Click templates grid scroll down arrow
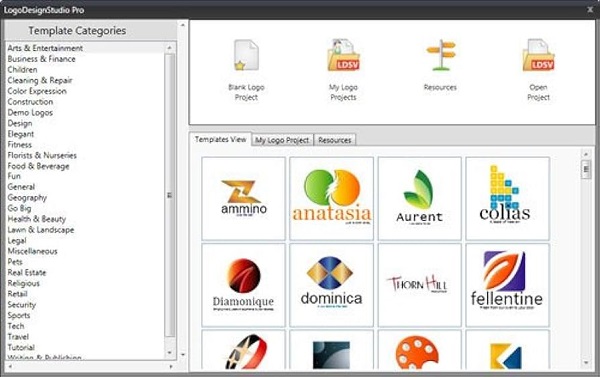The image size is (600, 377). (x=586, y=362)
